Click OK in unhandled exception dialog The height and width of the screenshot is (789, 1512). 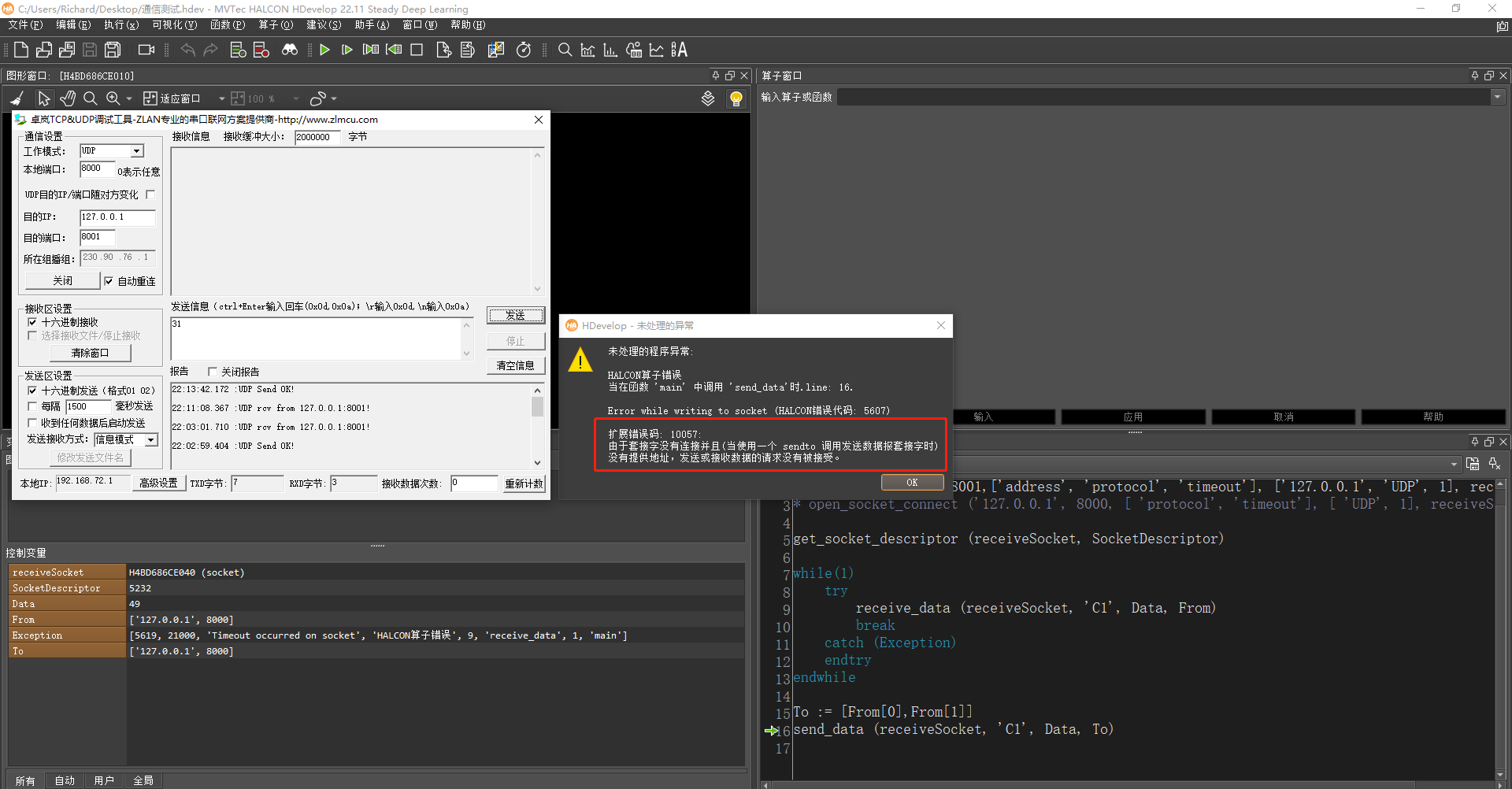pyautogui.click(x=912, y=482)
